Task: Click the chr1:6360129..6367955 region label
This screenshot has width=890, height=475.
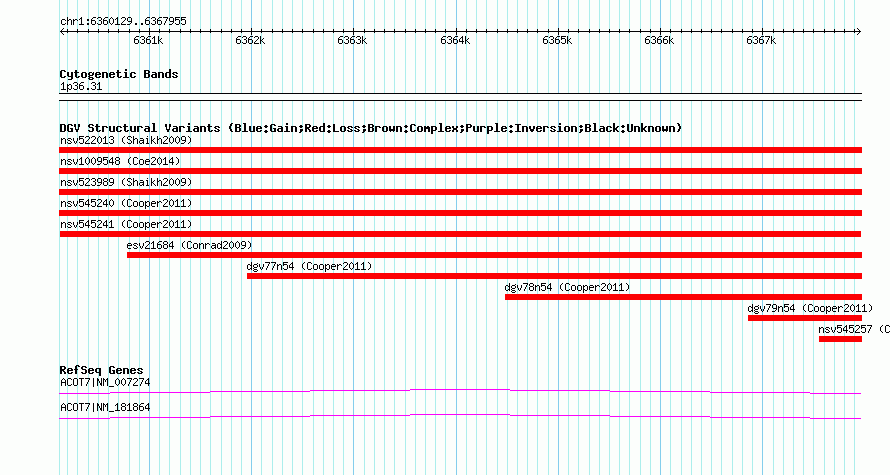Action: [123, 22]
